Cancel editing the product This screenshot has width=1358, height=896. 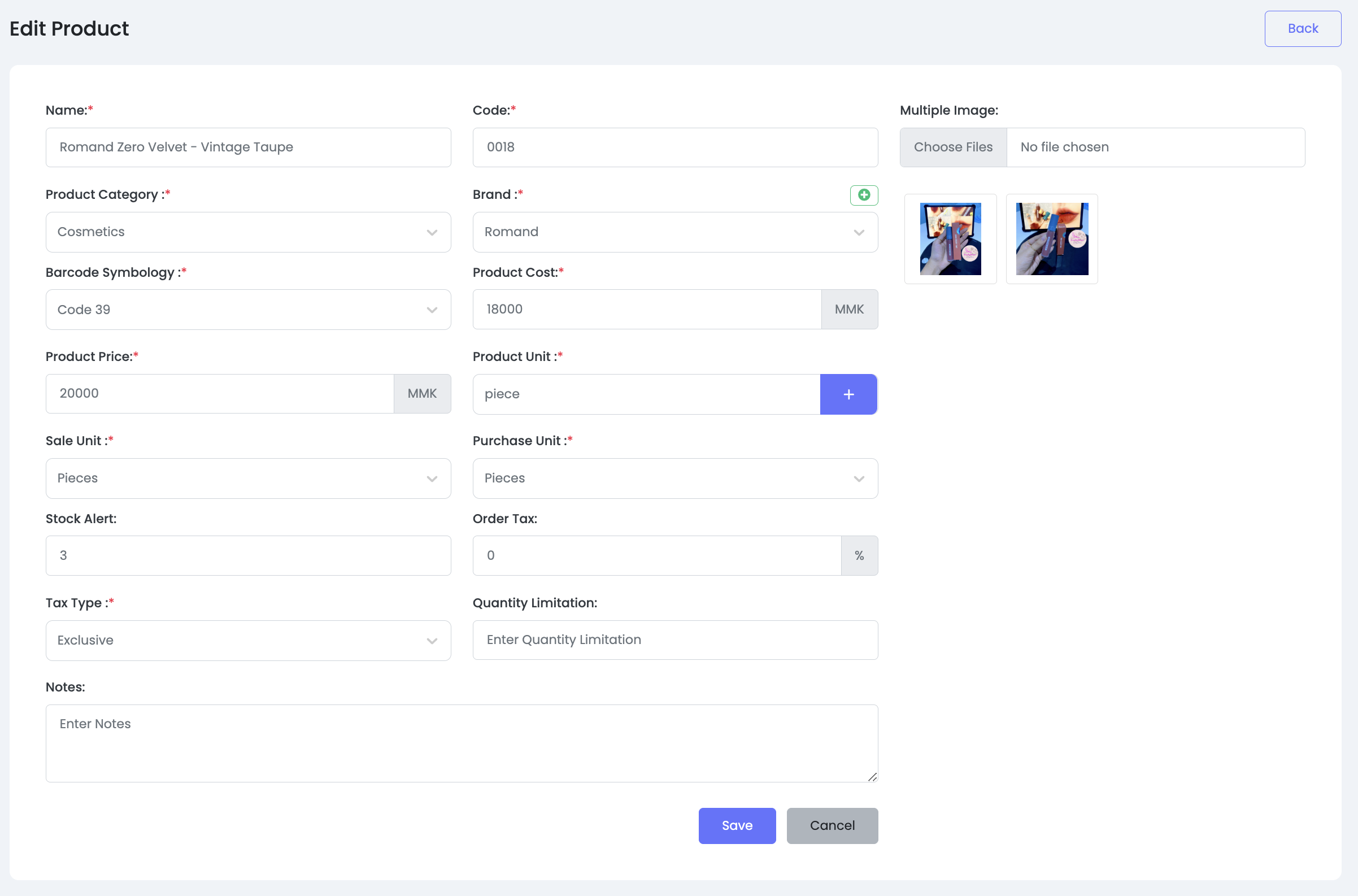(x=832, y=826)
